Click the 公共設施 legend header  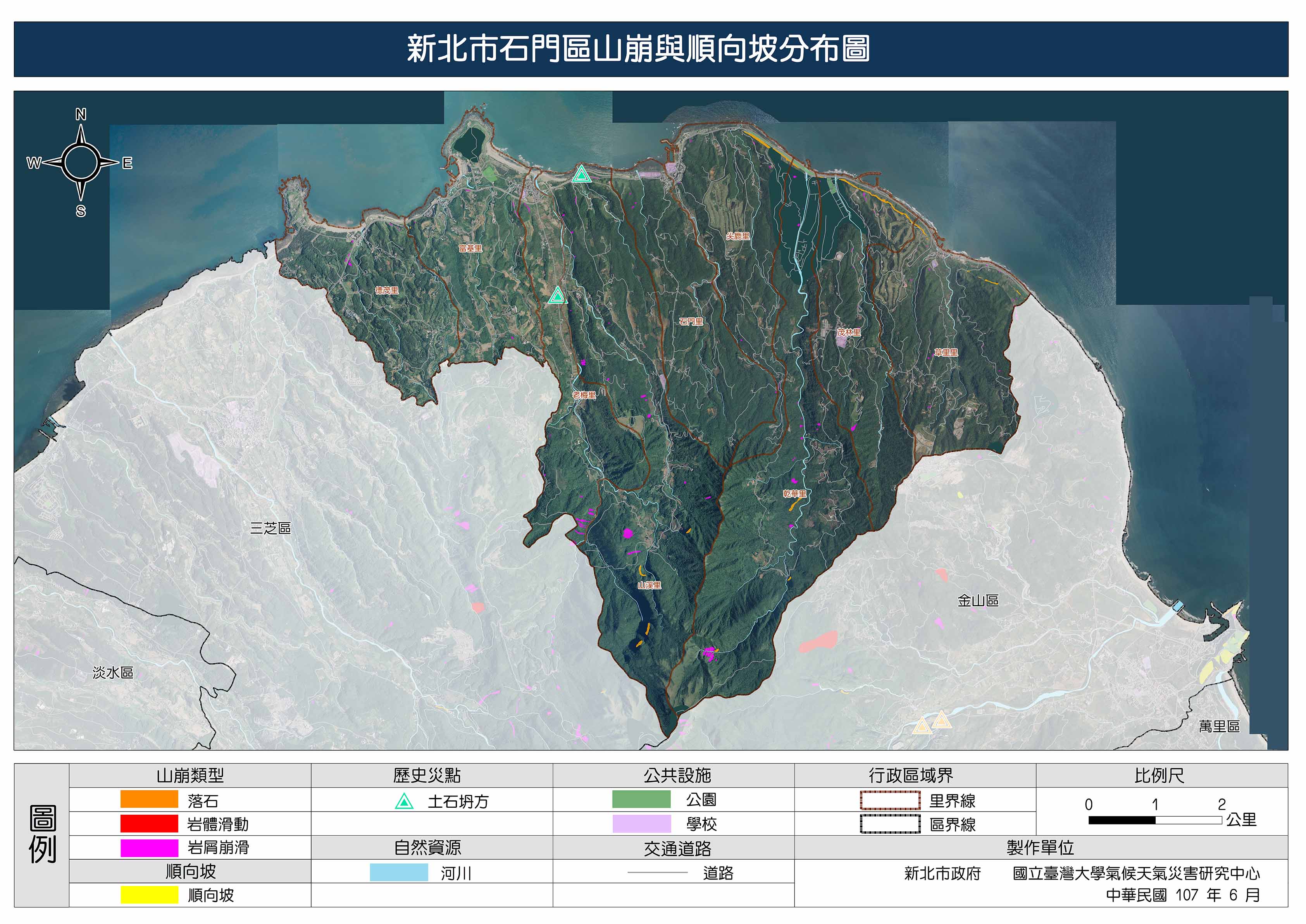point(677,776)
